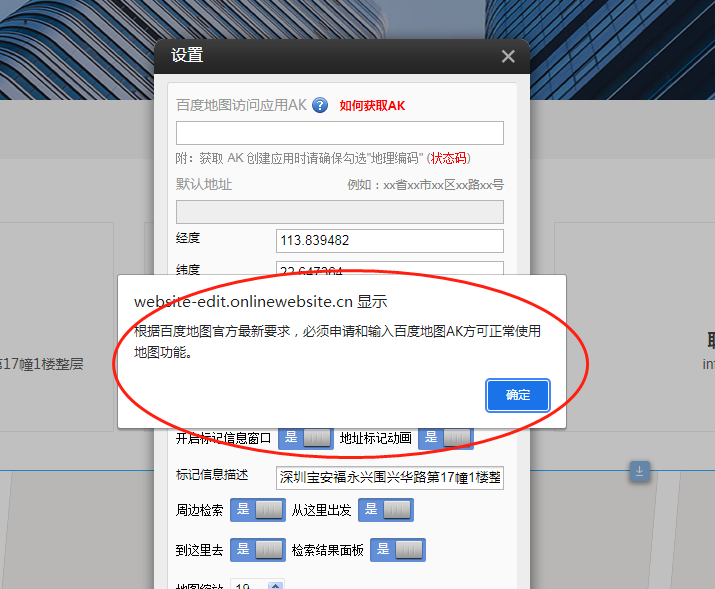Image resolution: width=715 pixels, height=589 pixels.
Task: Click the 默认地址 input field
Action: [x=340, y=212]
